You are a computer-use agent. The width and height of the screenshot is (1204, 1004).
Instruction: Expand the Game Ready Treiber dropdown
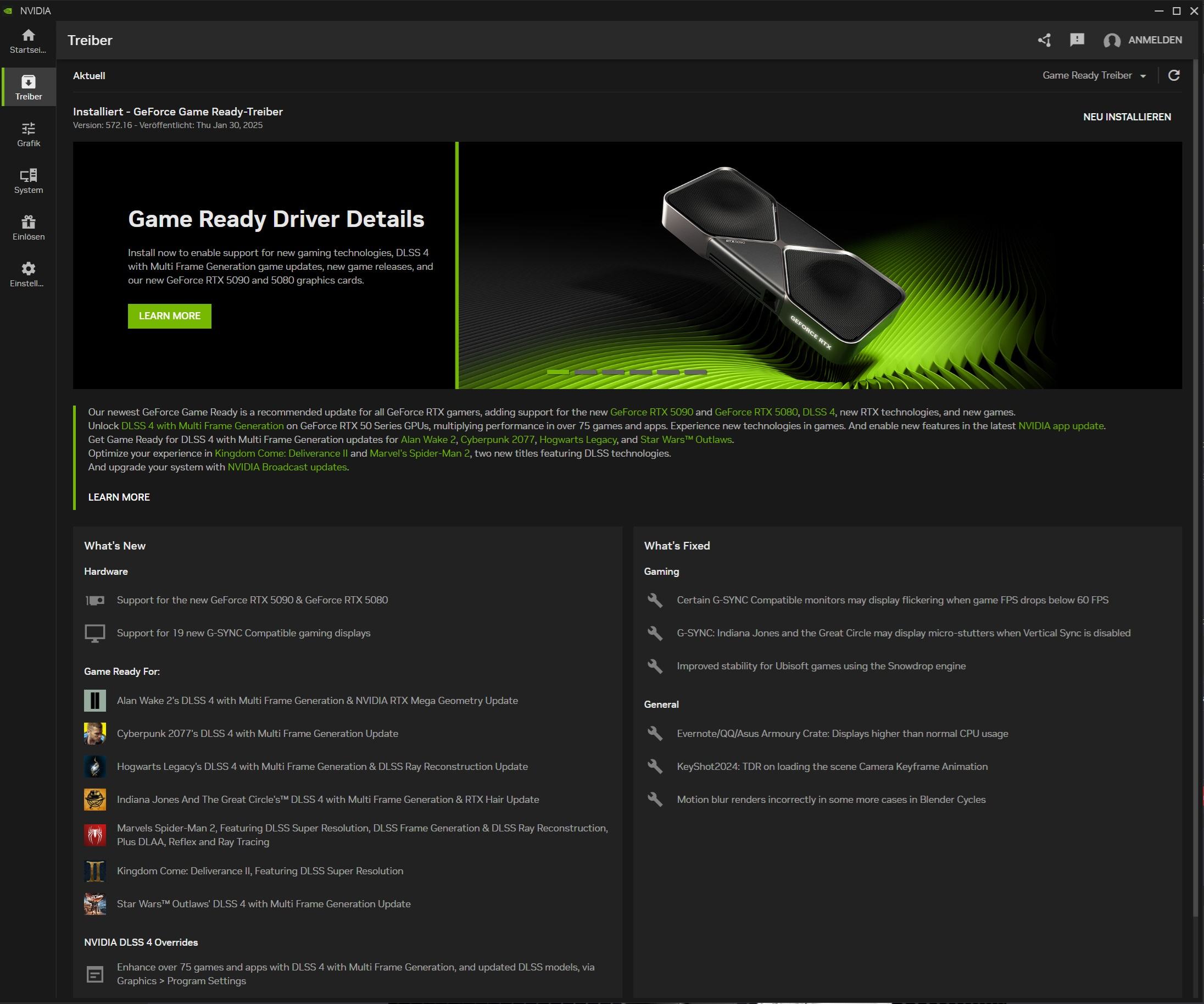tap(1094, 75)
